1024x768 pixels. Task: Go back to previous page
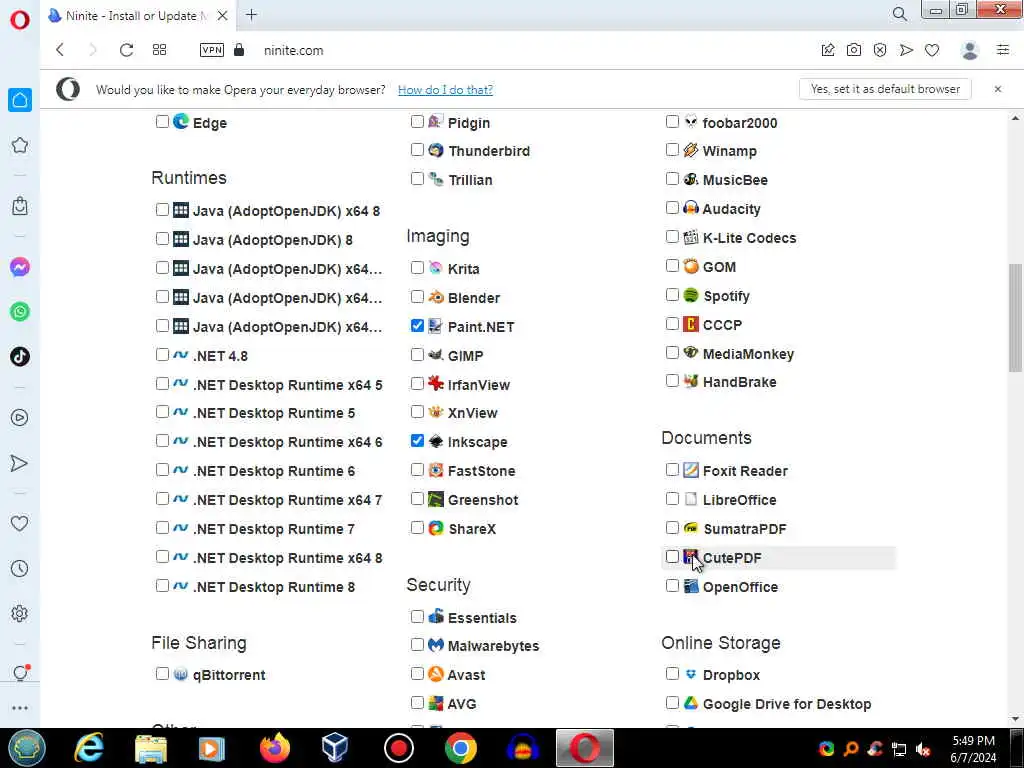pyautogui.click(x=60, y=50)
